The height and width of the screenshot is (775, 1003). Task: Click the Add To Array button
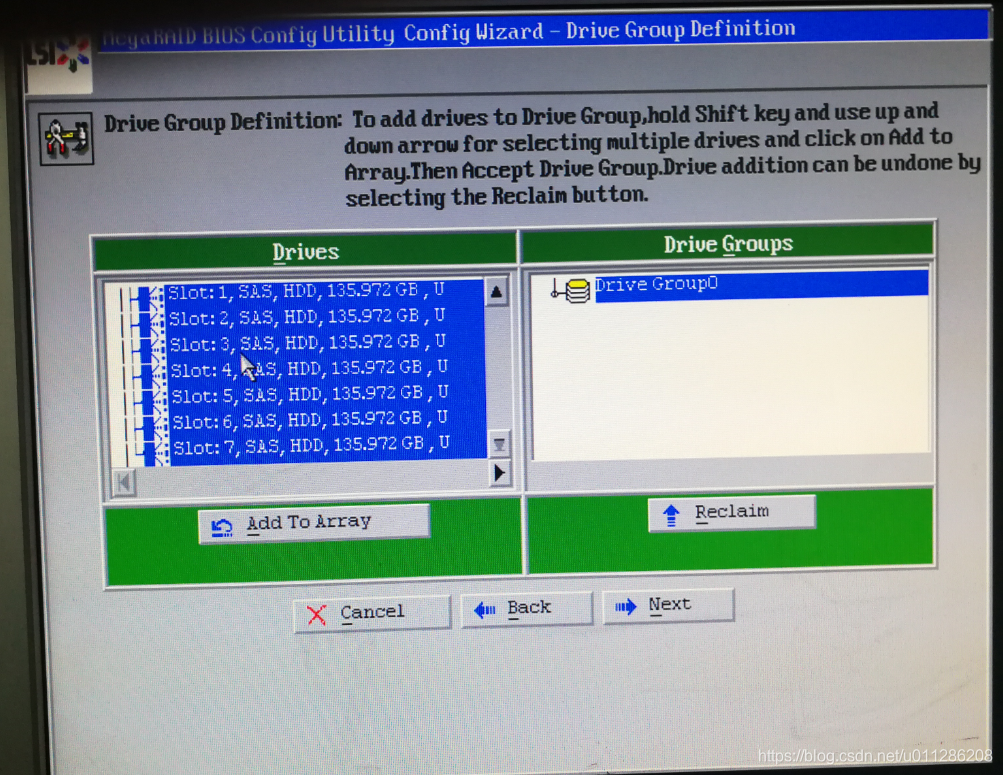(313, 523)
